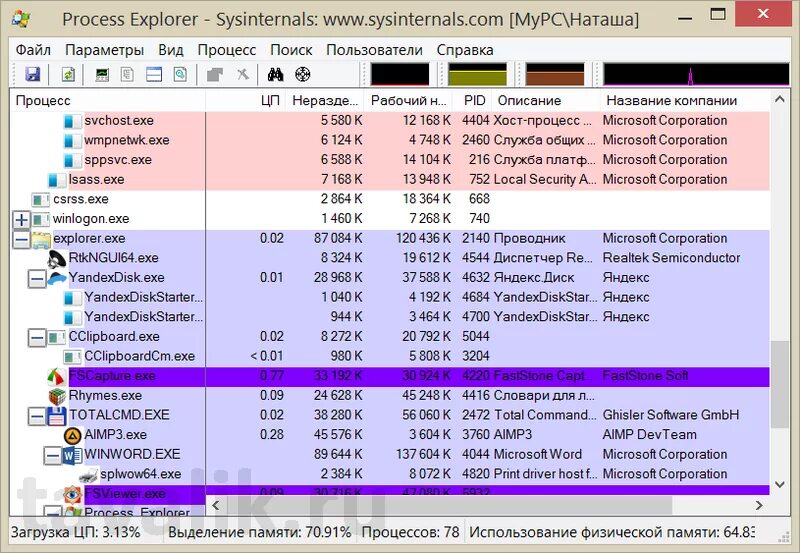Click the explorer.exe folder icon
Image resolution: width=800 pixels, height=553 pixels.
41,239
